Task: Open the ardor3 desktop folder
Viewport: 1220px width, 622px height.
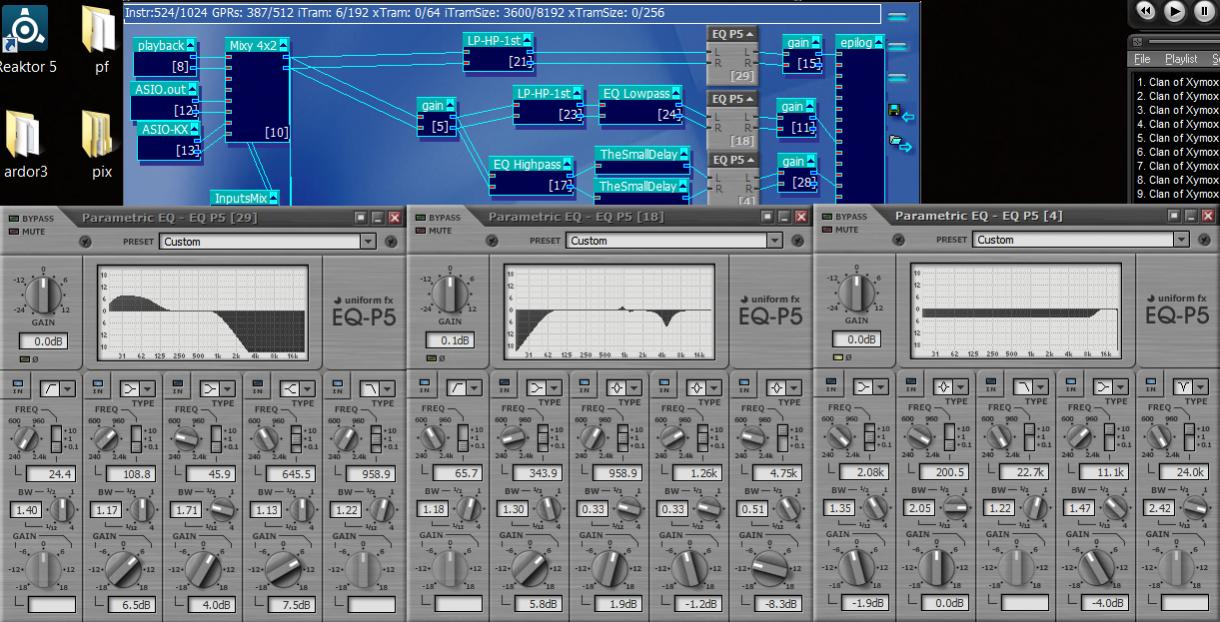Action: [25, 142]
